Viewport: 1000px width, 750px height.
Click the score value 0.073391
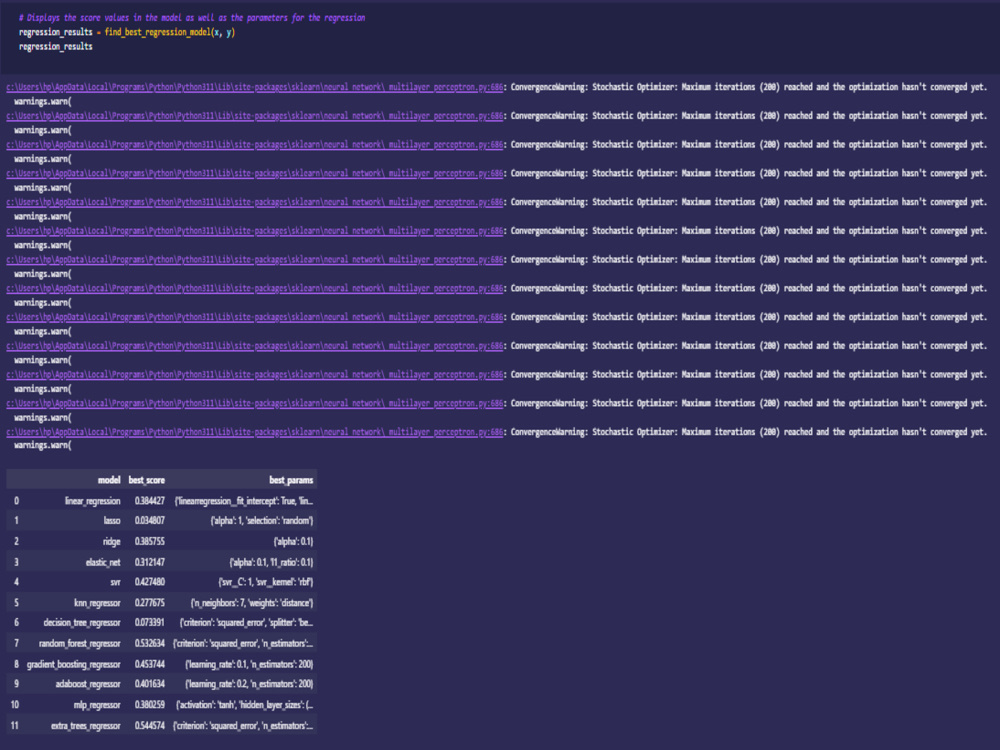coord(150,622)
